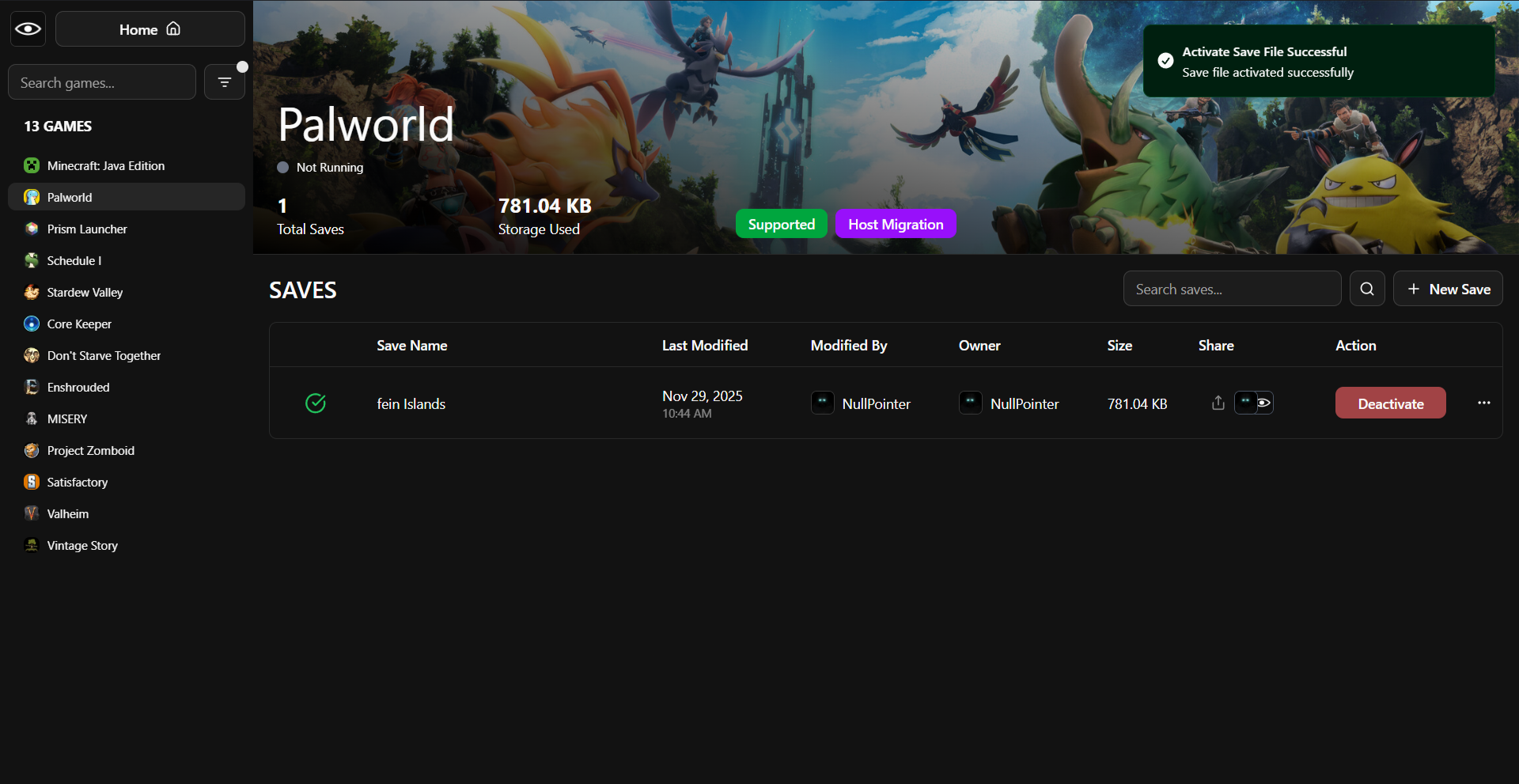
Task: Click the Not Running status text
Action: (x=330, y=167)
